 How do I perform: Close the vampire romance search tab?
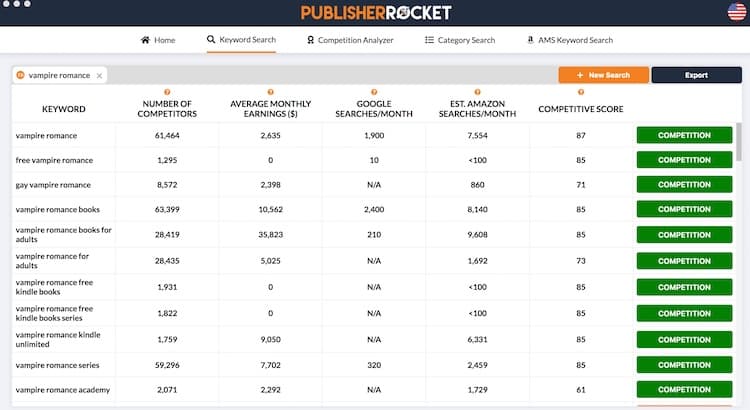(x=98, y=75)
